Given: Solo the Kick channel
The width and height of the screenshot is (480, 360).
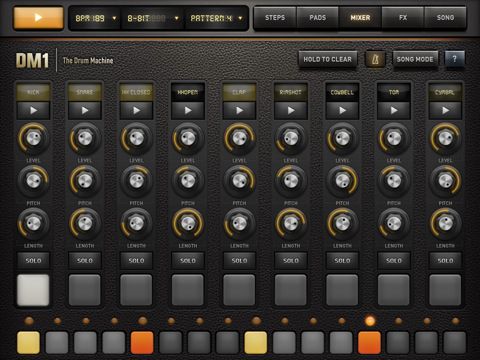Looking at the screenshot, I should point(33,260).
